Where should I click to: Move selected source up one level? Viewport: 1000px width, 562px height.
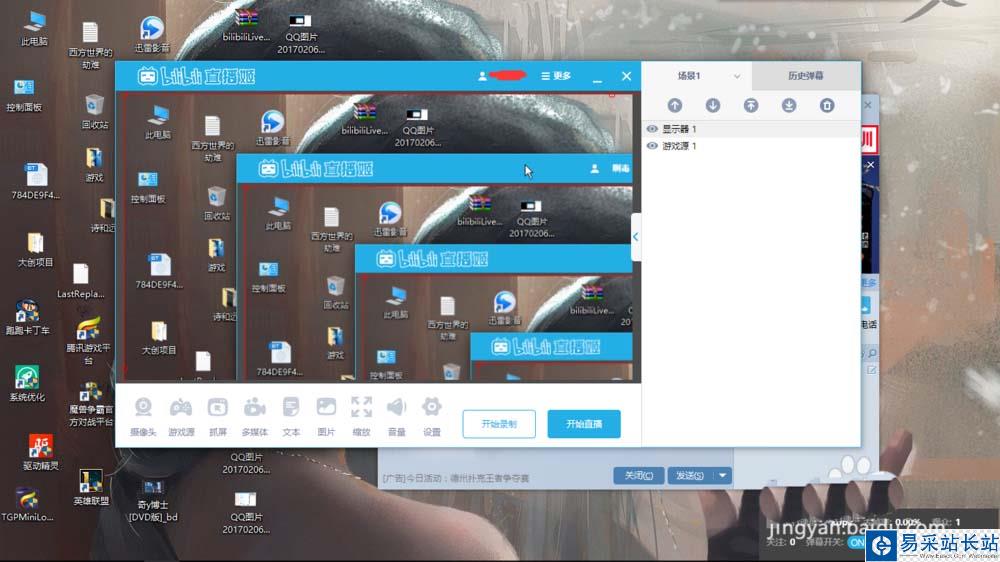[675, 105]
